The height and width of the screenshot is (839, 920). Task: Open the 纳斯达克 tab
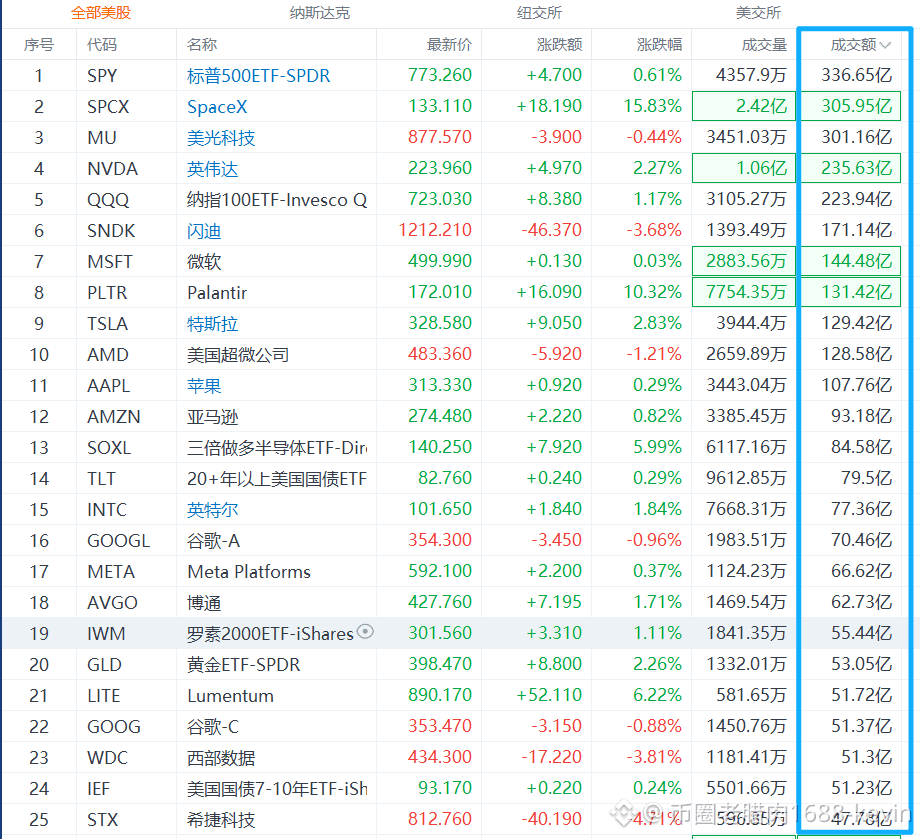point(320,13)
